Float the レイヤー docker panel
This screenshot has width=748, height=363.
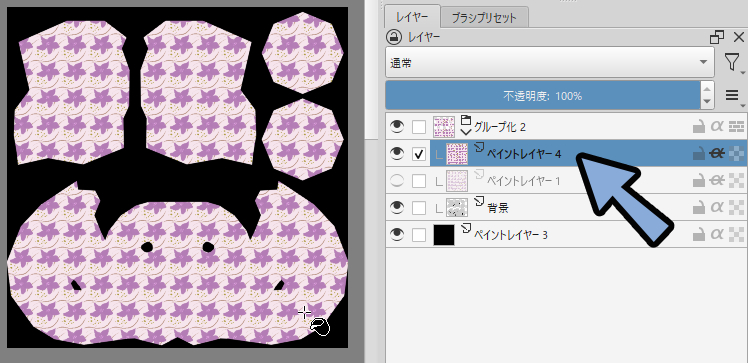coord(717,37)
